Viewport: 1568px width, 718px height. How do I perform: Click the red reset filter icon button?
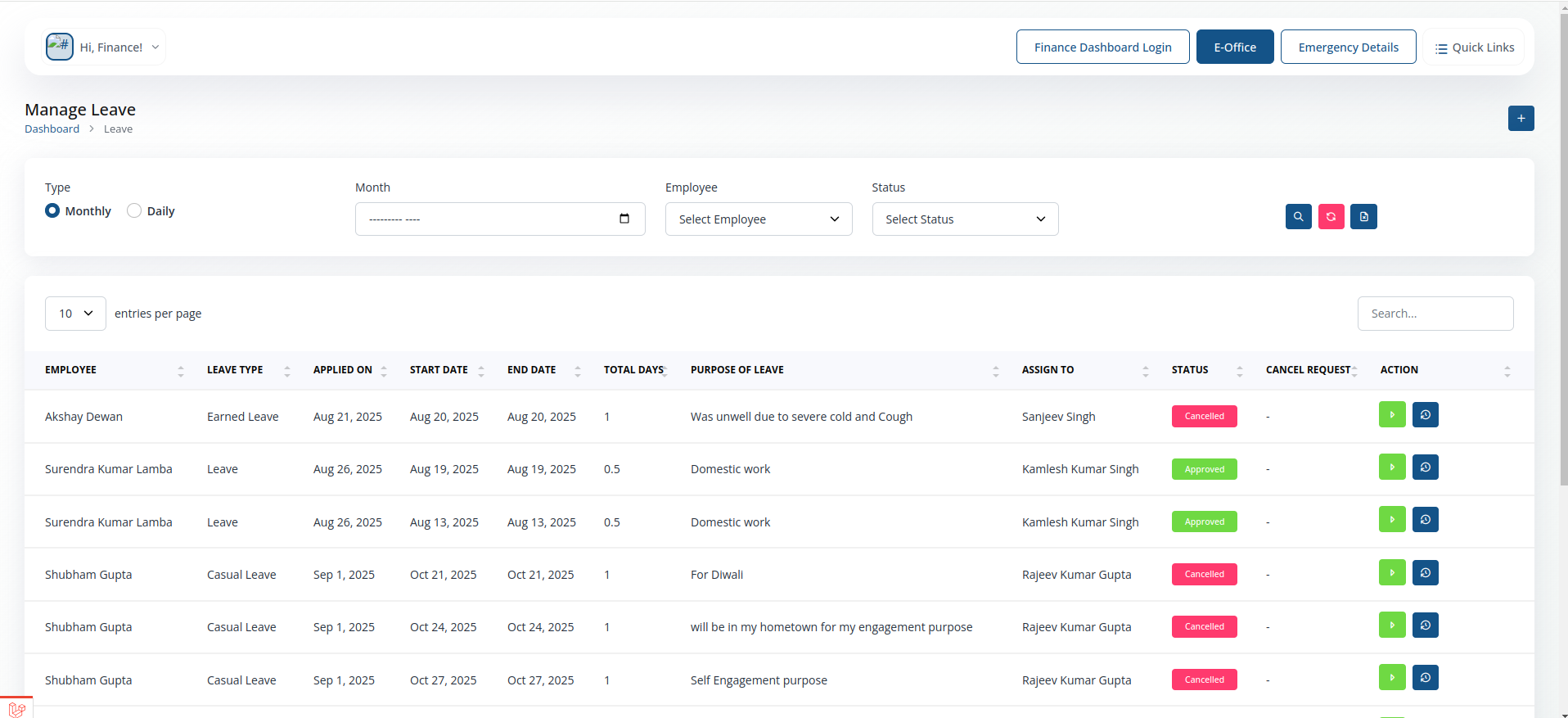coord(1331,216)
